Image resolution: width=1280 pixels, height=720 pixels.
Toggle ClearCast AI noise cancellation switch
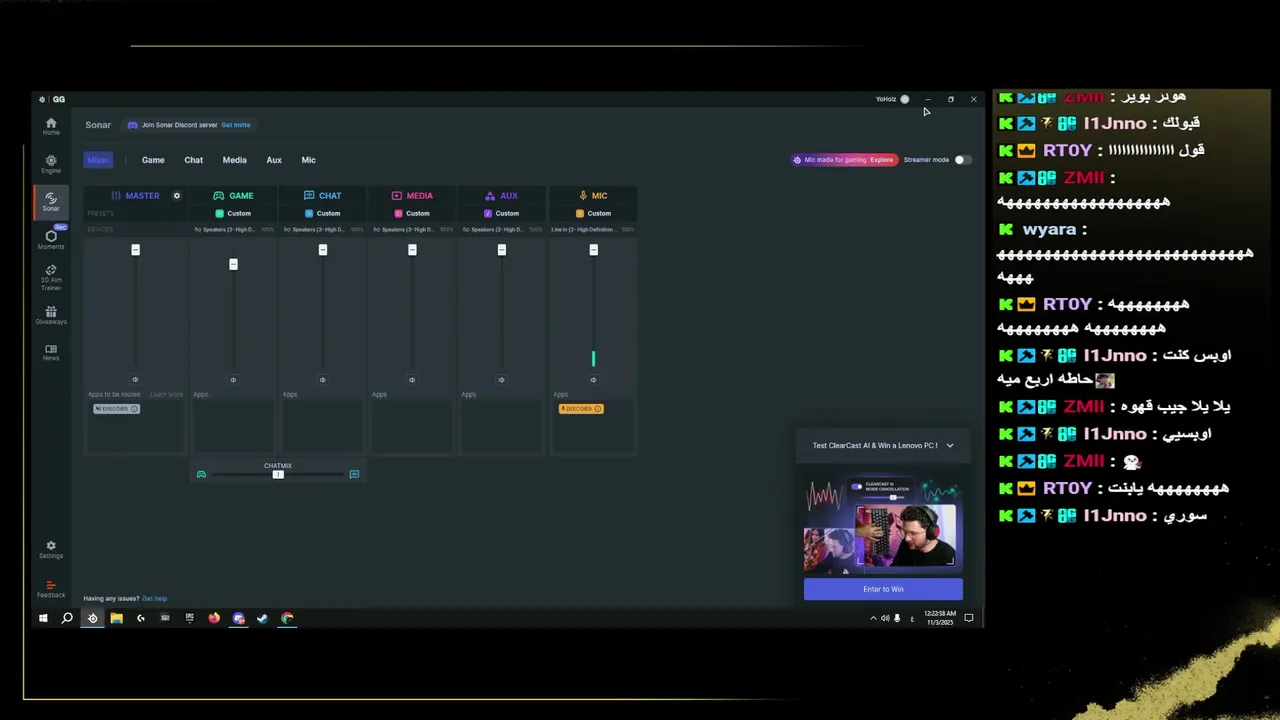tap(857, 487)
